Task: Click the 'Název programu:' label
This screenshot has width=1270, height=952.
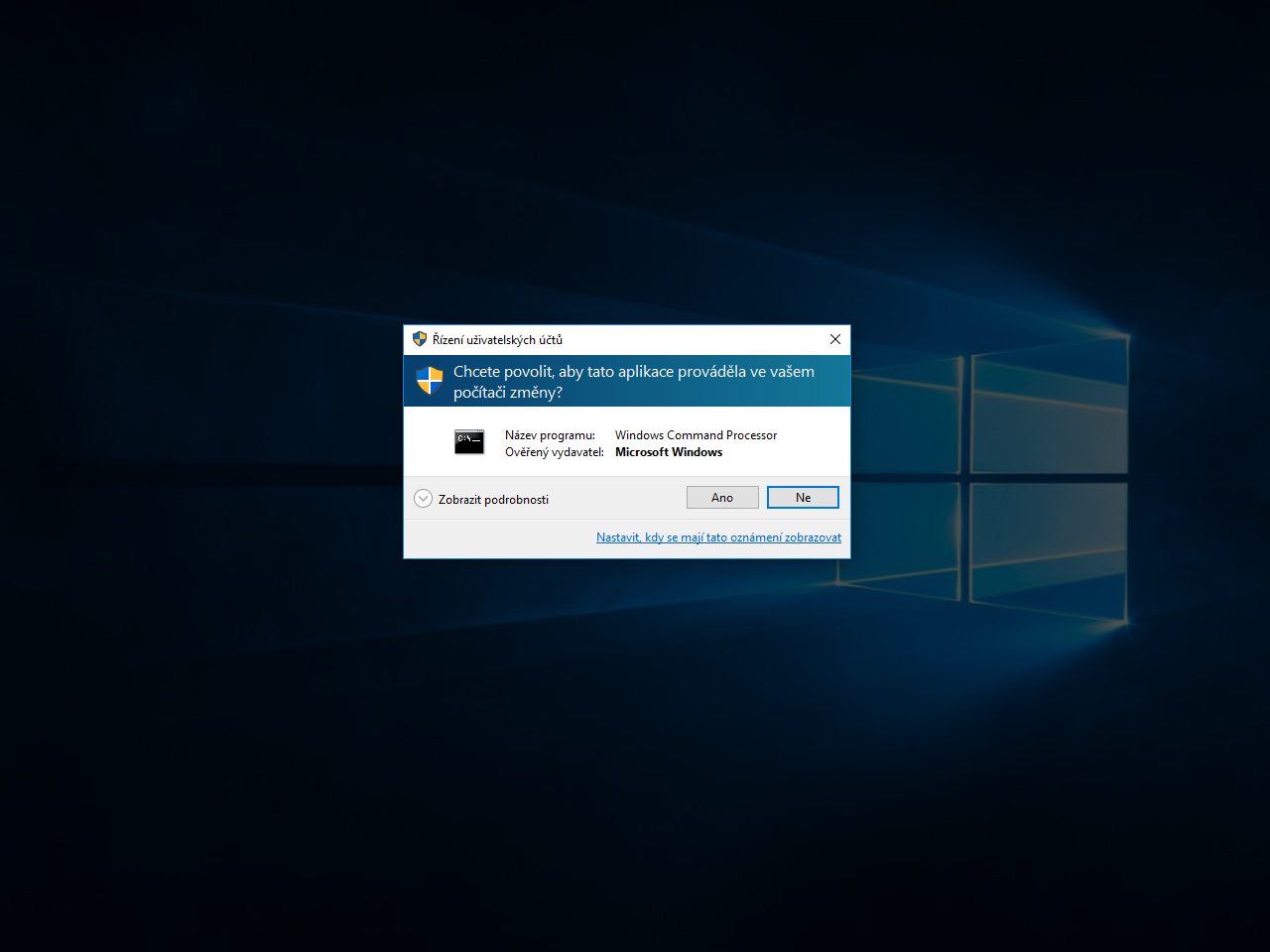Action: [550, 435]
